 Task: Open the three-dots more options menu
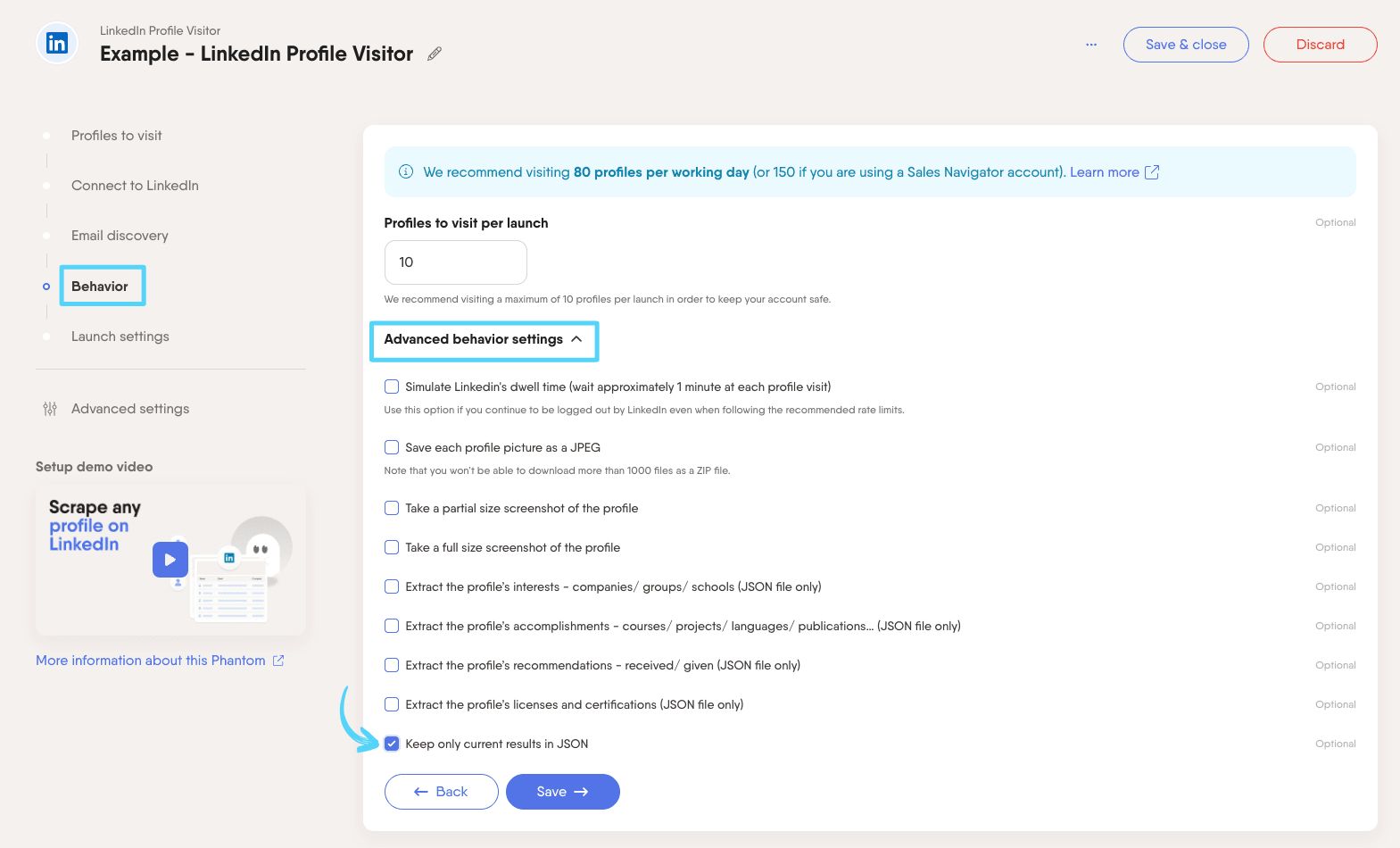coord(1091,45)
